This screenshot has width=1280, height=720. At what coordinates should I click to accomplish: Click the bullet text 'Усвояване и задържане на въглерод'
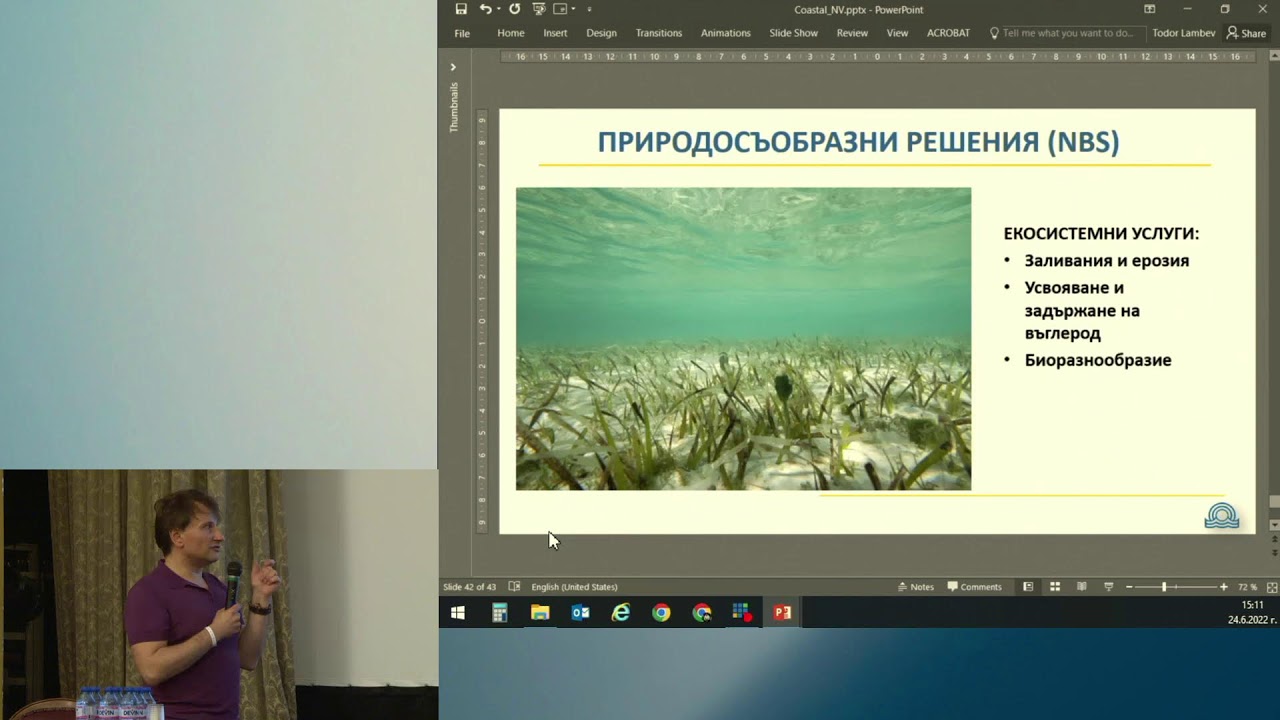click(x=1082, y=310)
